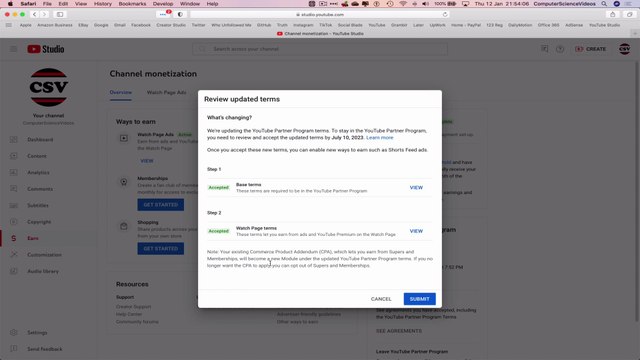Screen dimensions: 640x360
Task: Click GET STARTED under Memberships
Action: click(160, 204)
